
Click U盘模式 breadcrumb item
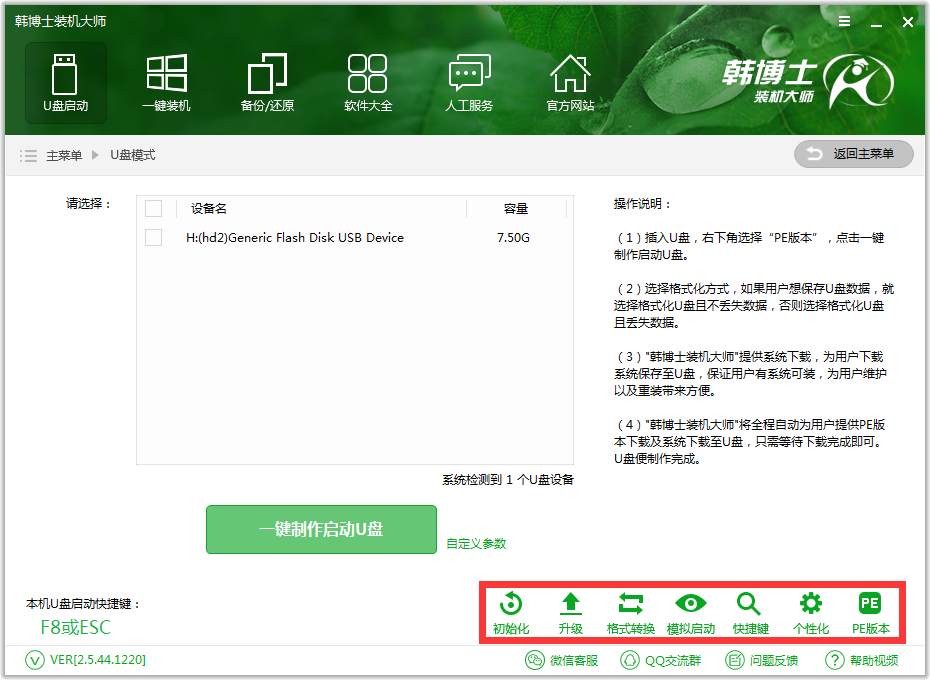point(133,155)
